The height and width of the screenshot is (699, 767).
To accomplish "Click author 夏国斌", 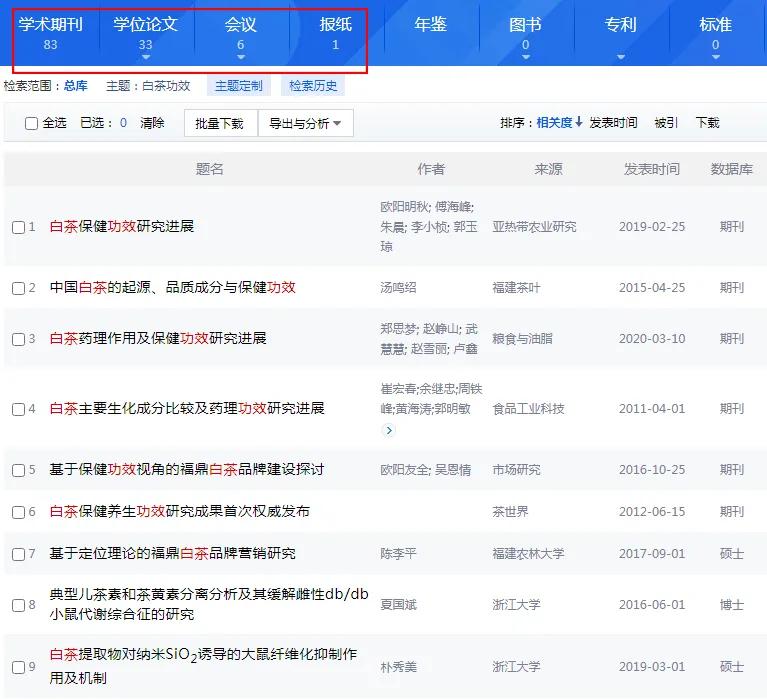I will [x=398, y=605].
